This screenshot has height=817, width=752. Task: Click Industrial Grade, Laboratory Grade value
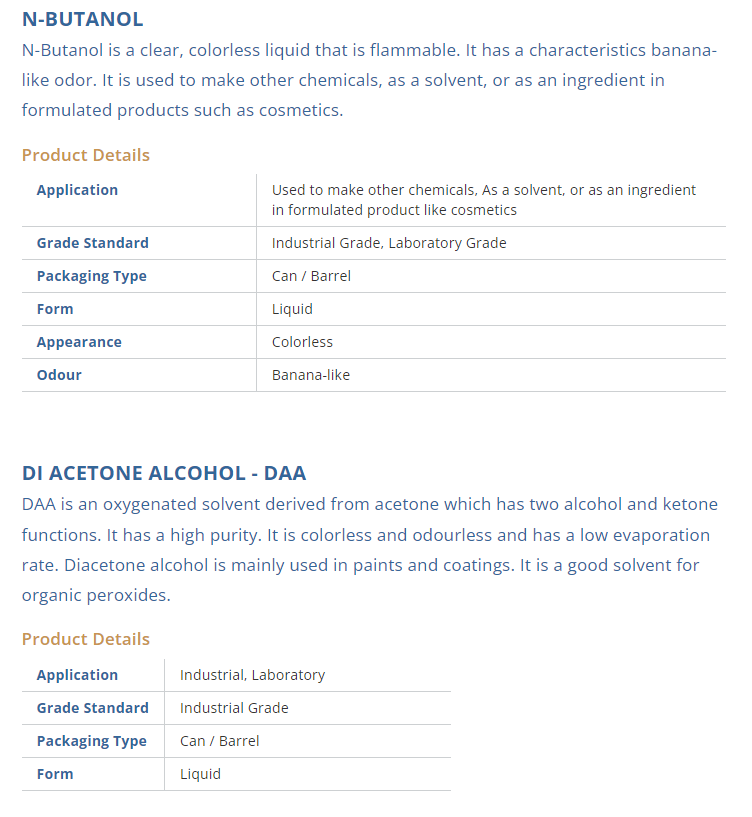tap(389, 243)
